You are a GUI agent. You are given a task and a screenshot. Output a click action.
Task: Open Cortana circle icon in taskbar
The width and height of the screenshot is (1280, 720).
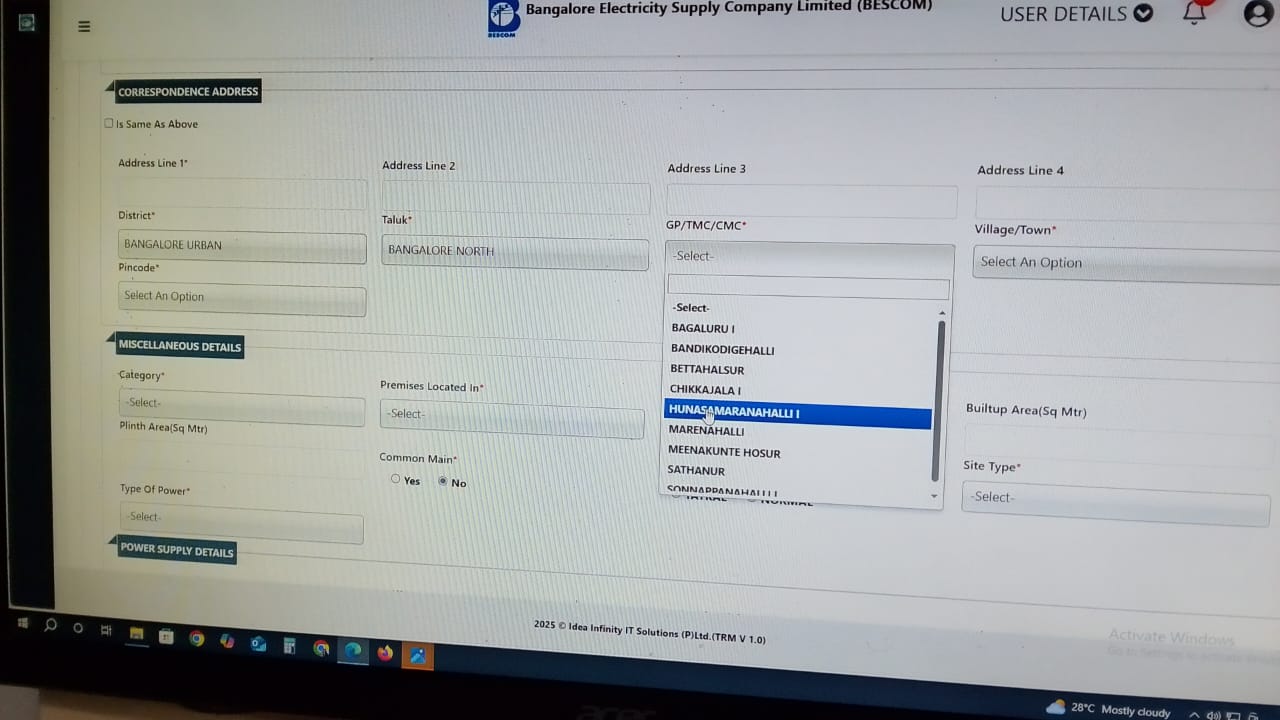tap(78, 629)
